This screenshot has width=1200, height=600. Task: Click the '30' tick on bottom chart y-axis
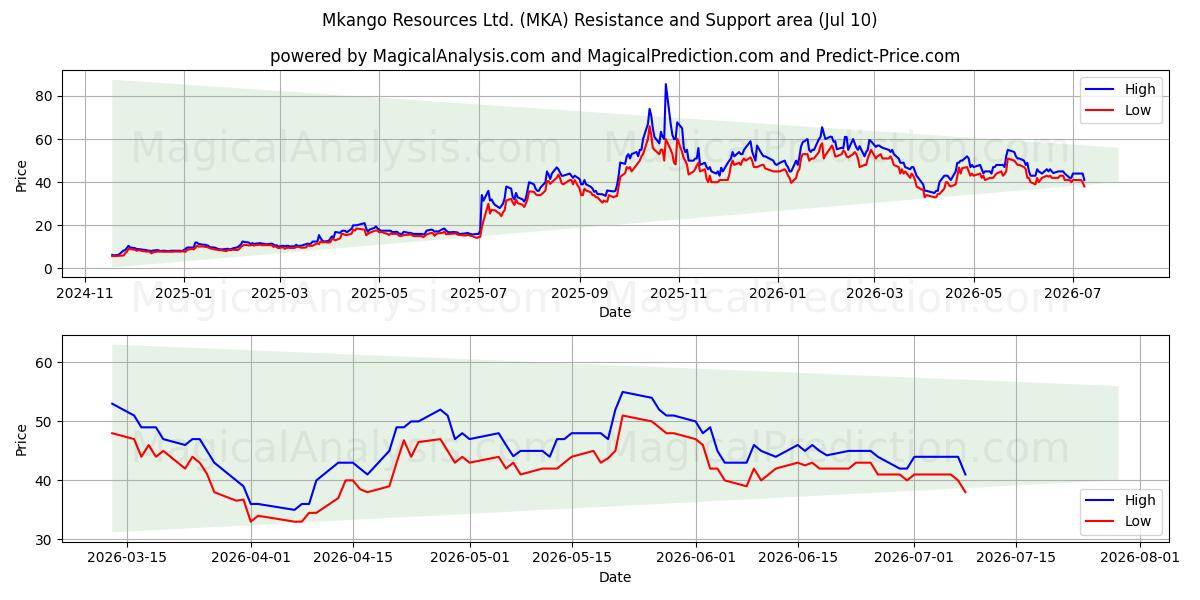tap(46, 540)
